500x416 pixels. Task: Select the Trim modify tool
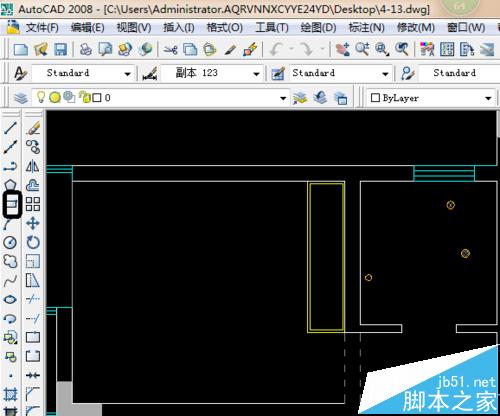click(33, 299)
